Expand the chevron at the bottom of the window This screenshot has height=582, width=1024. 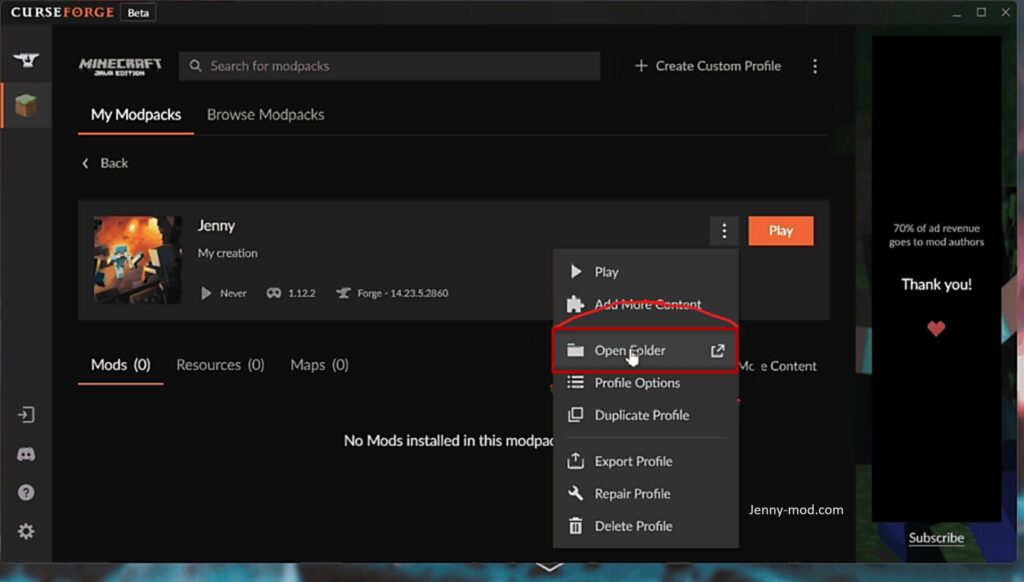pos(549,567)
